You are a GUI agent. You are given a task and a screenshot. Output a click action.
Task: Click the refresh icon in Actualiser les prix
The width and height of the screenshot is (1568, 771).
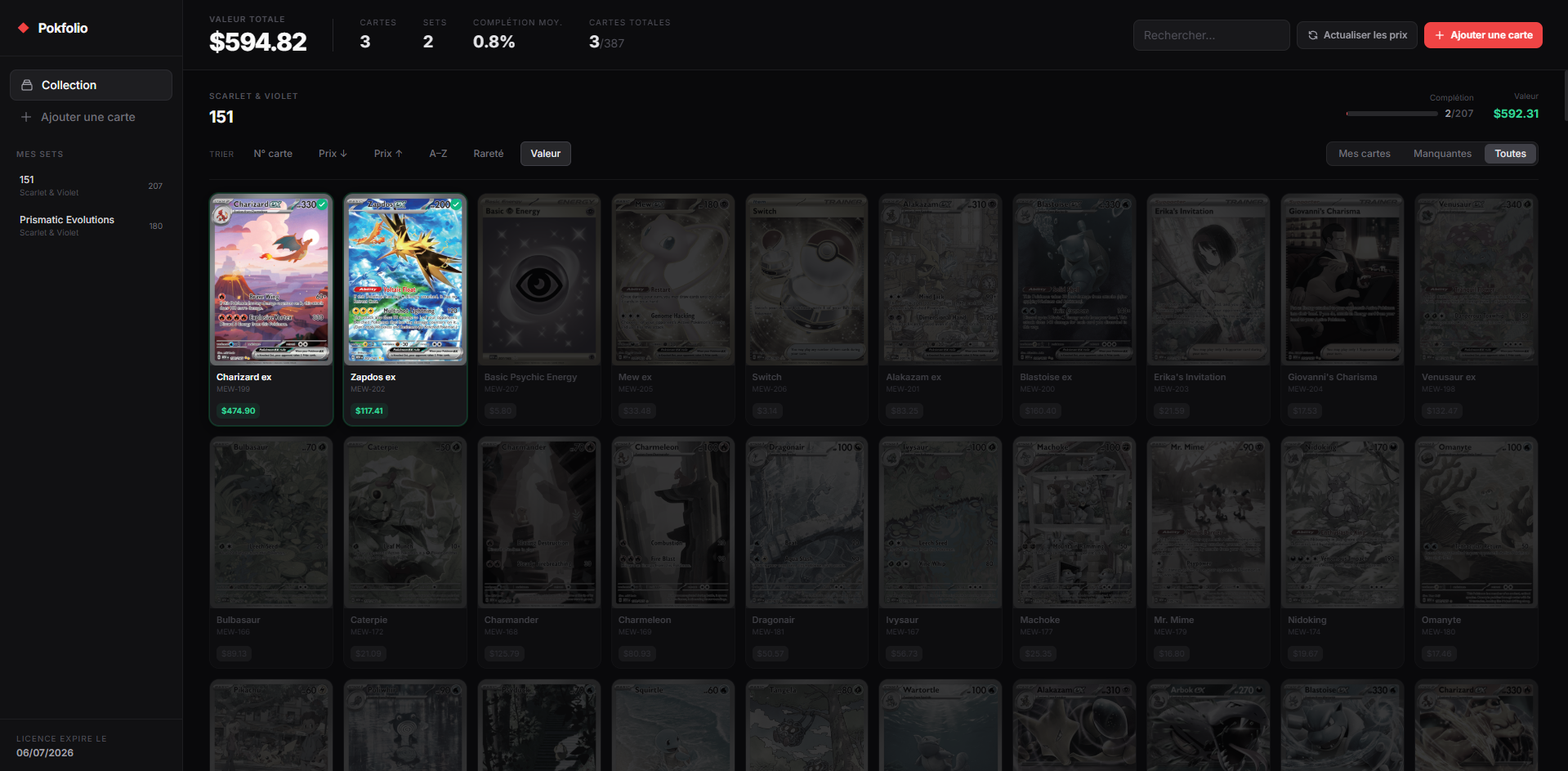[x=1312, y=35]
